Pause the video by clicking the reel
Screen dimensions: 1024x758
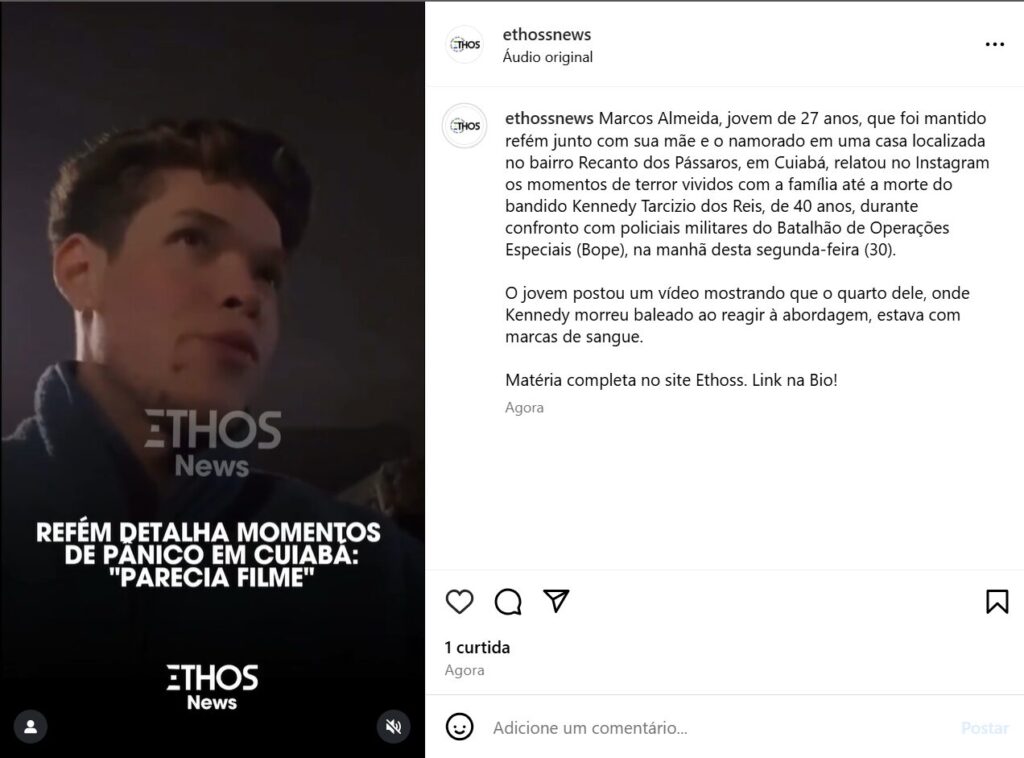click(212, 294)
